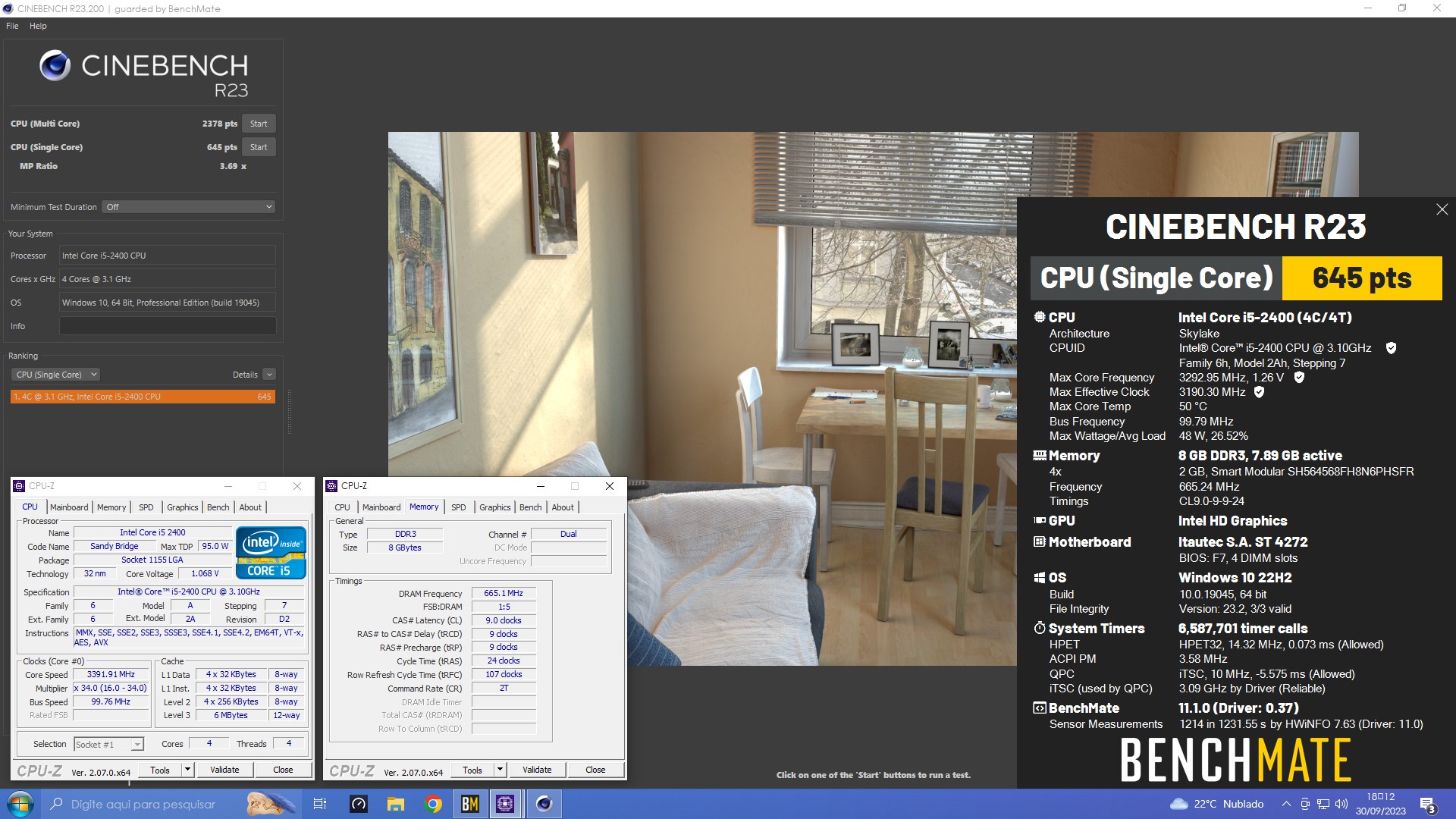
Task: Click right CPU-Z title bar icon
Action: pyautogui.click(x=331, y=486)
